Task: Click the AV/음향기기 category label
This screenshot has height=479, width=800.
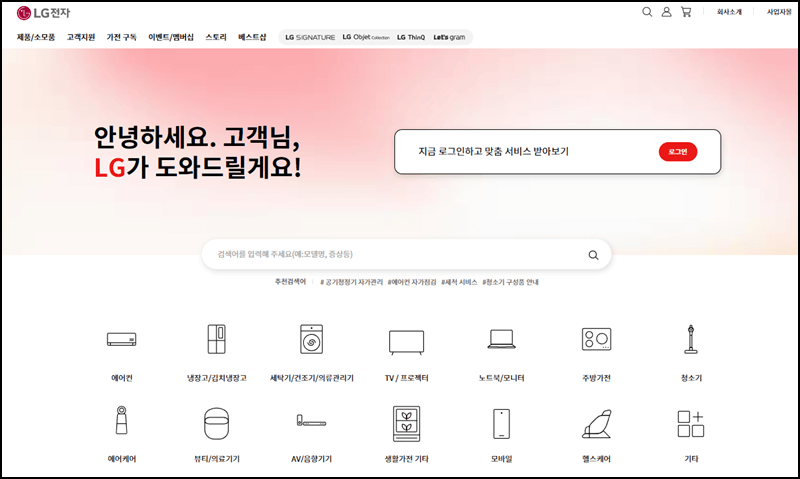Action: pyautogui.click(x=311, y=459)
